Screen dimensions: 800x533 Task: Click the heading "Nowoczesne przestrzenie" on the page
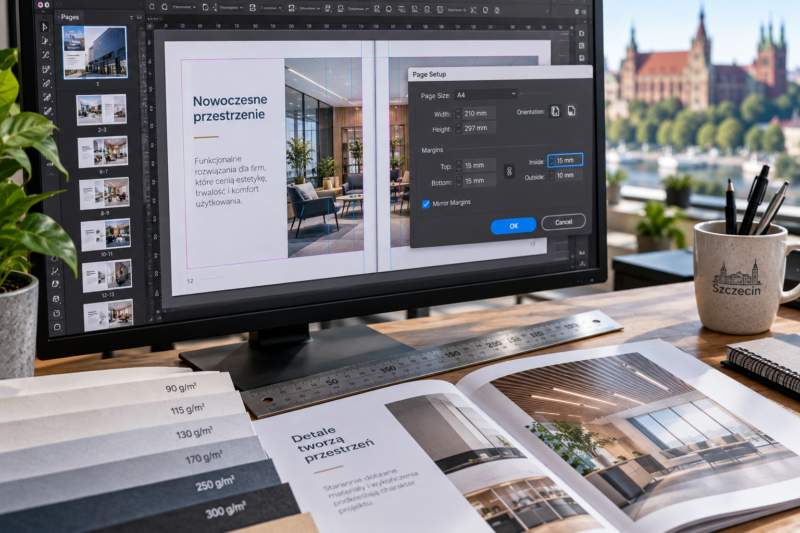[x=230, y=108]
